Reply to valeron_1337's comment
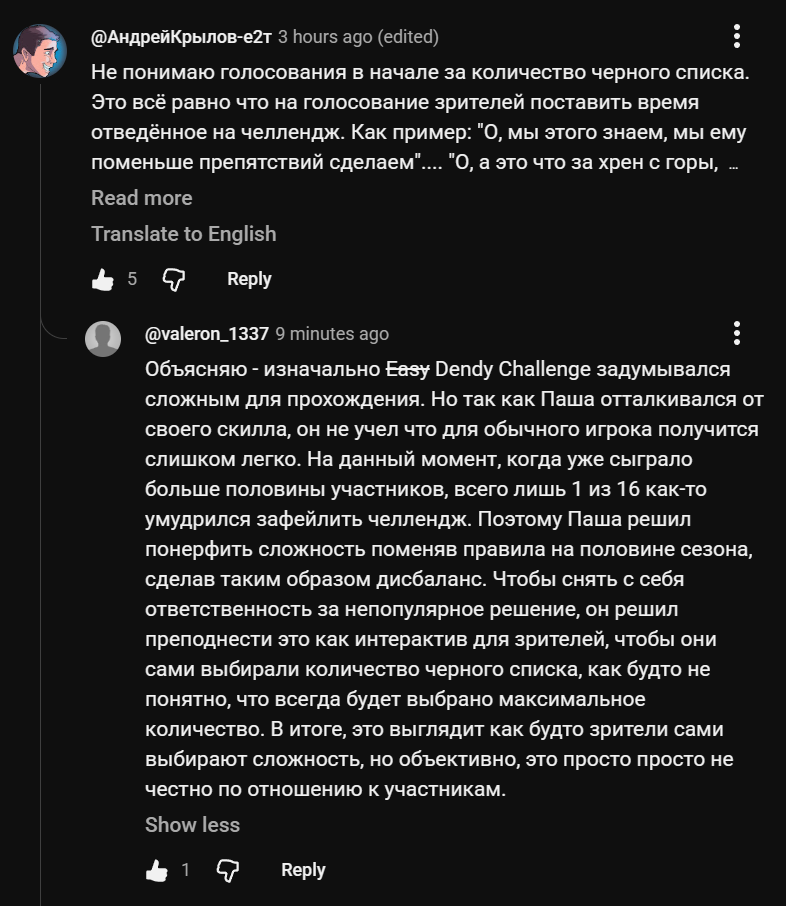 [x=303, y=870]
